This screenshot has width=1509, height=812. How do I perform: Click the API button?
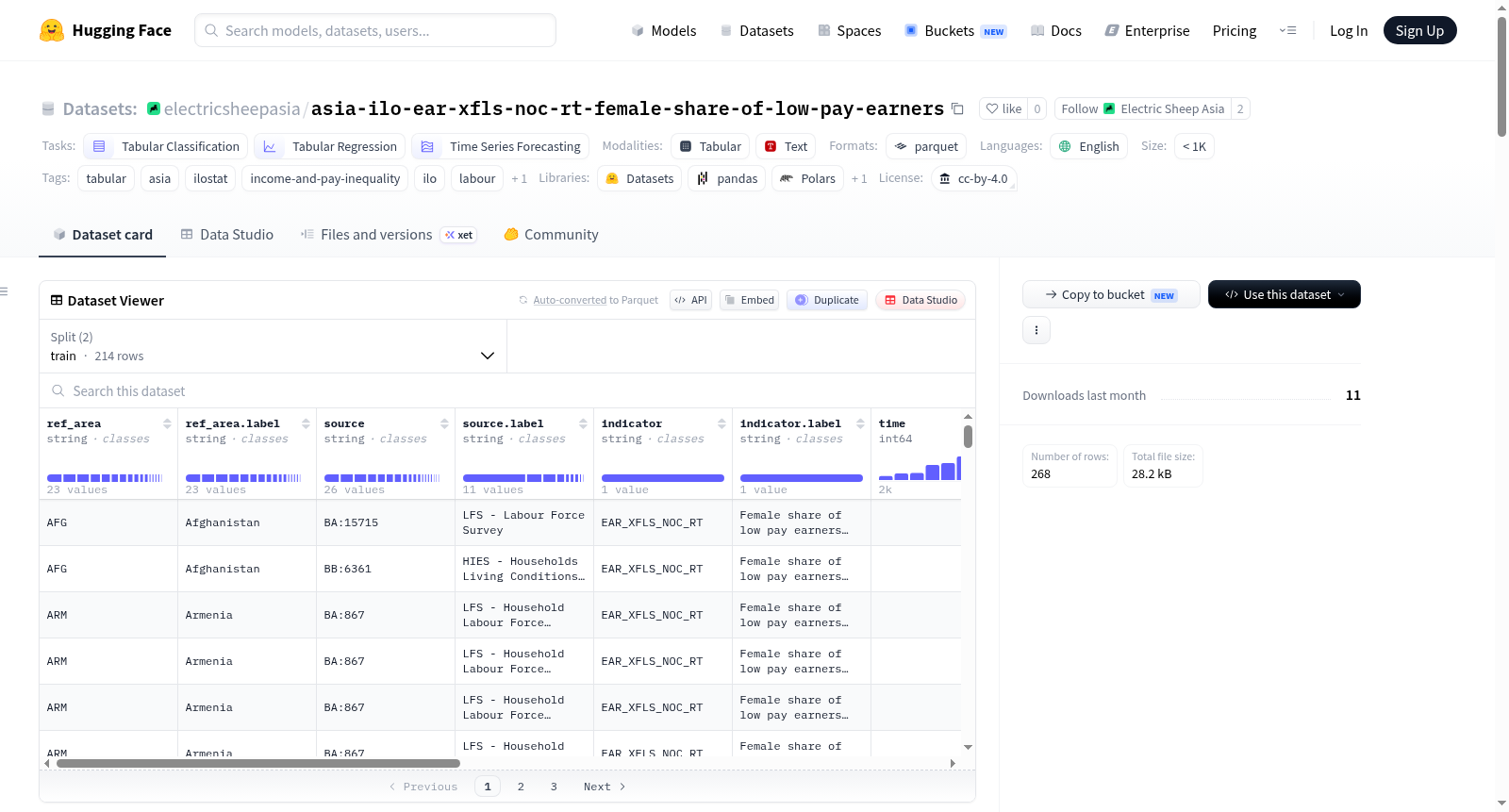pyautogui.click(x=690, y=300)
